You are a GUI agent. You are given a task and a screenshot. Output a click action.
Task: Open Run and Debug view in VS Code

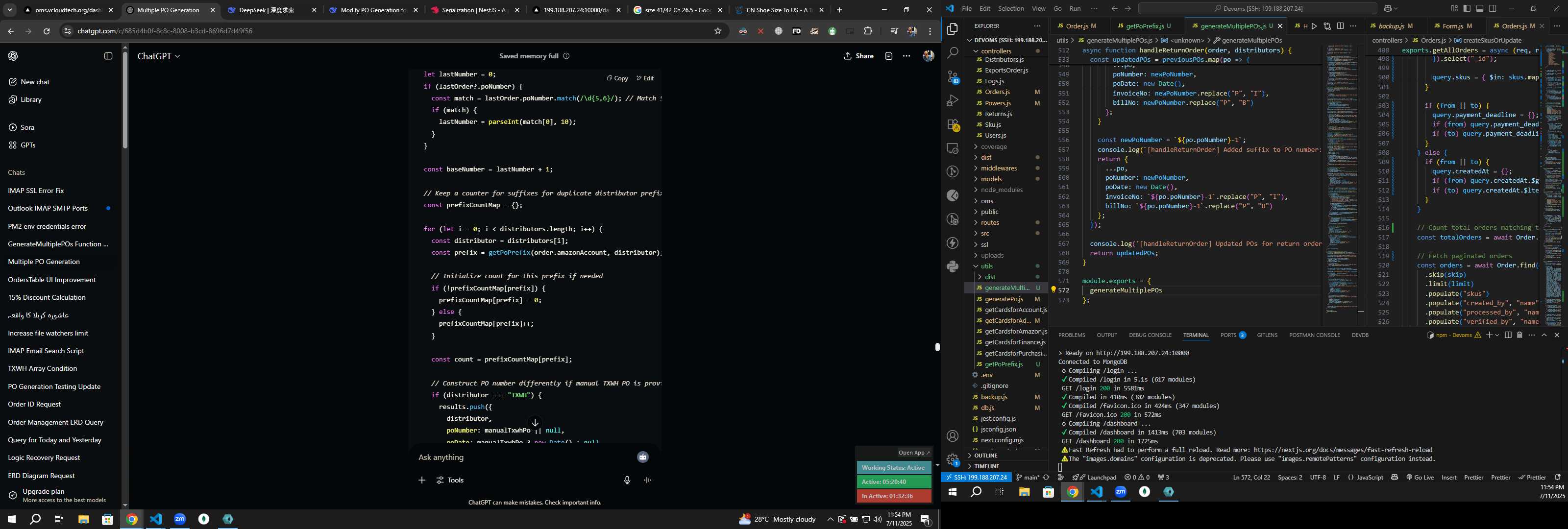click(953, 100)
